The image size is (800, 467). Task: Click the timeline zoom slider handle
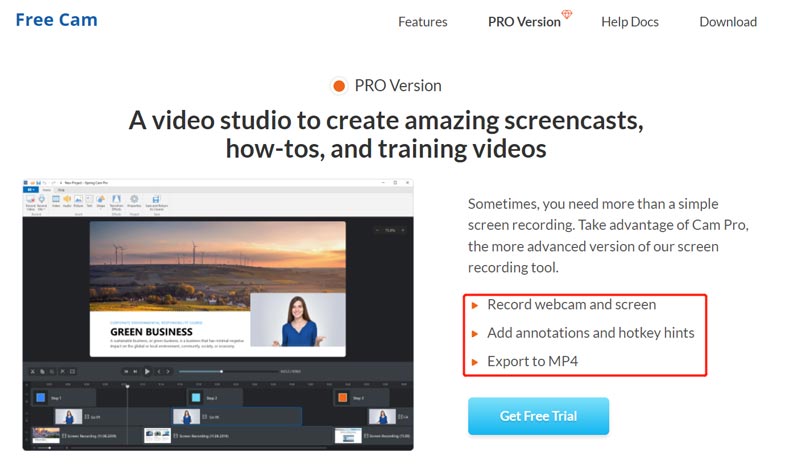(49, 448)
